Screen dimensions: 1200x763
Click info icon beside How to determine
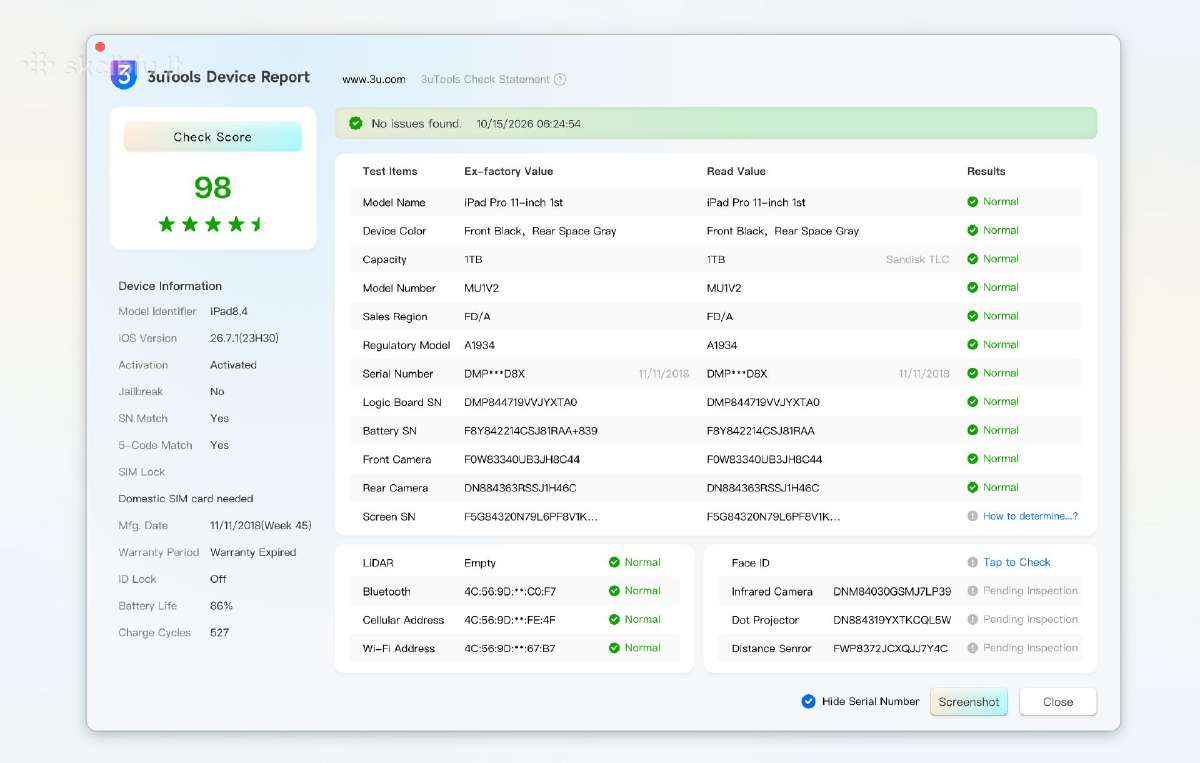pyautogui.click(x=972, y=517)
